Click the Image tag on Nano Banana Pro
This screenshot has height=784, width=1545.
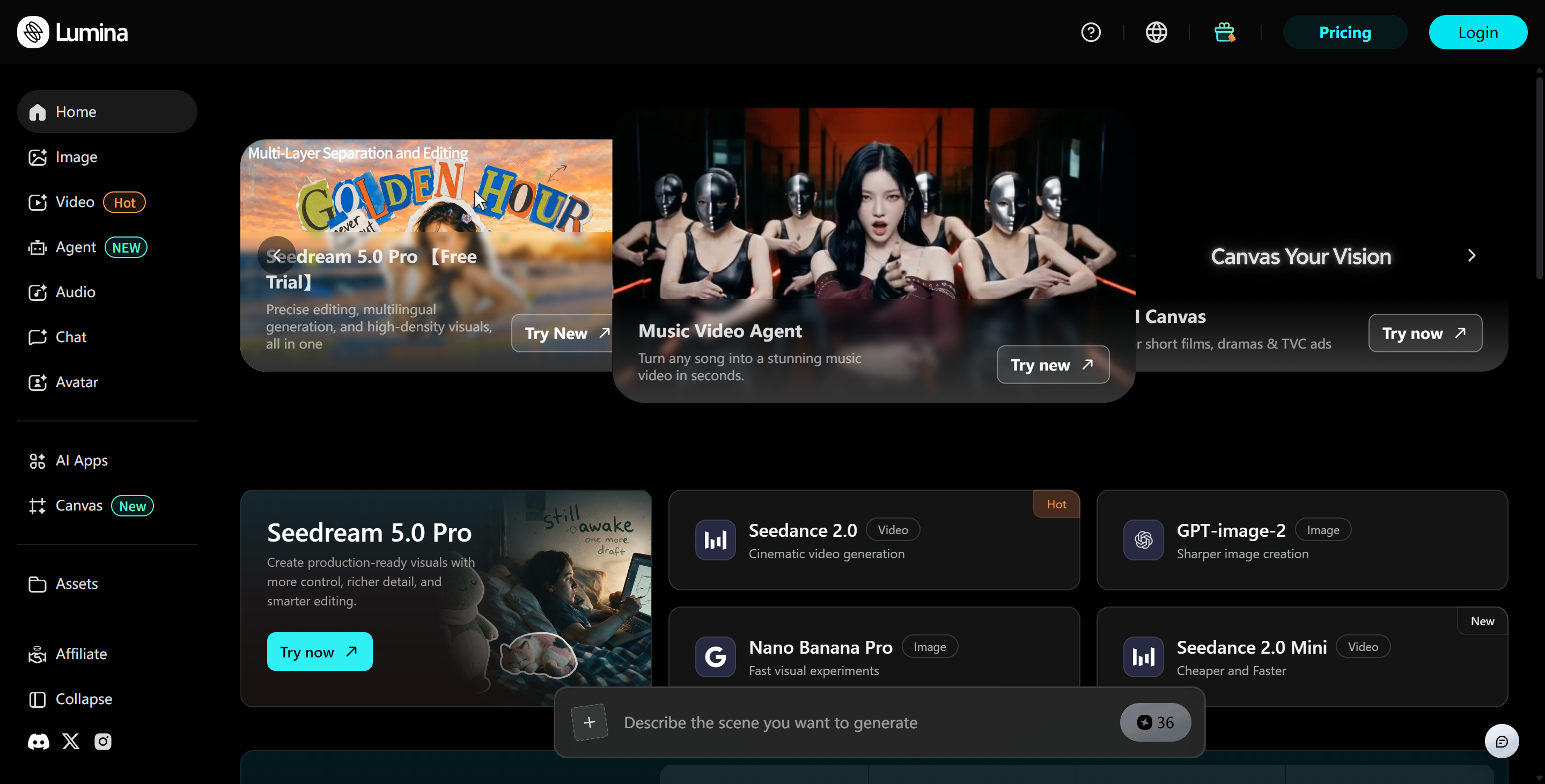click(x=930, y=647)
